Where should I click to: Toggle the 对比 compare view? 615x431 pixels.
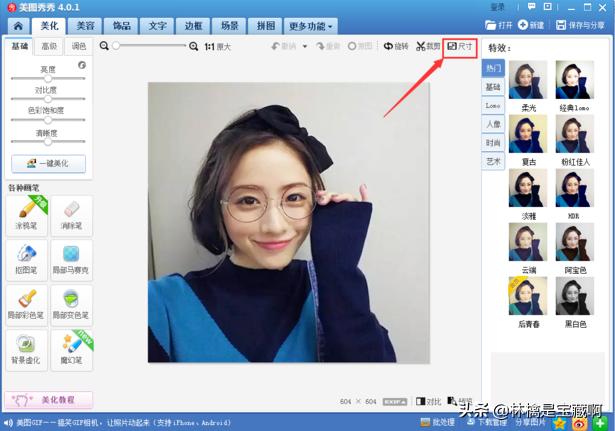coord(428,401)
